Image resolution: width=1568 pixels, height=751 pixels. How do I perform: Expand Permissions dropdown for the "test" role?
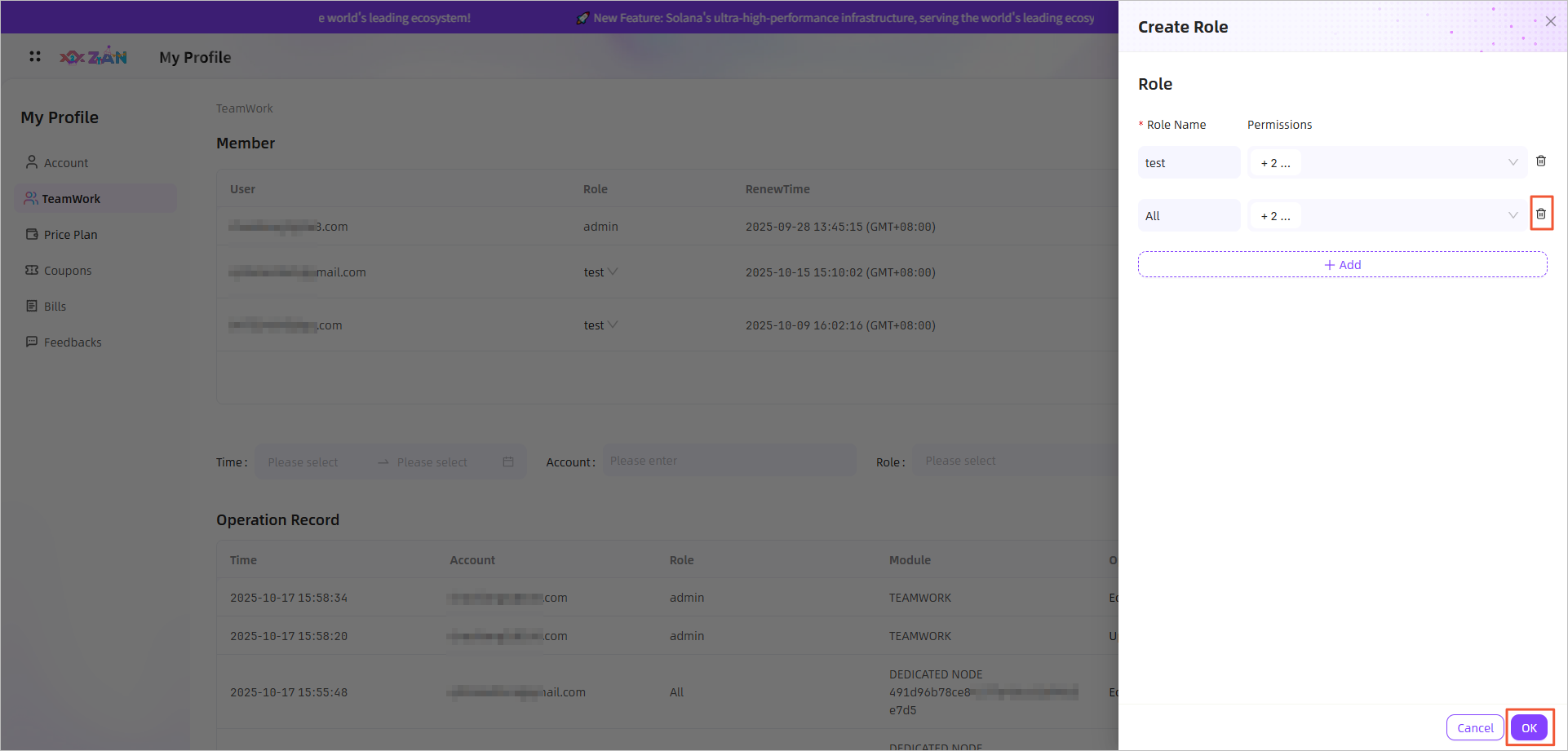point(1387,162)
